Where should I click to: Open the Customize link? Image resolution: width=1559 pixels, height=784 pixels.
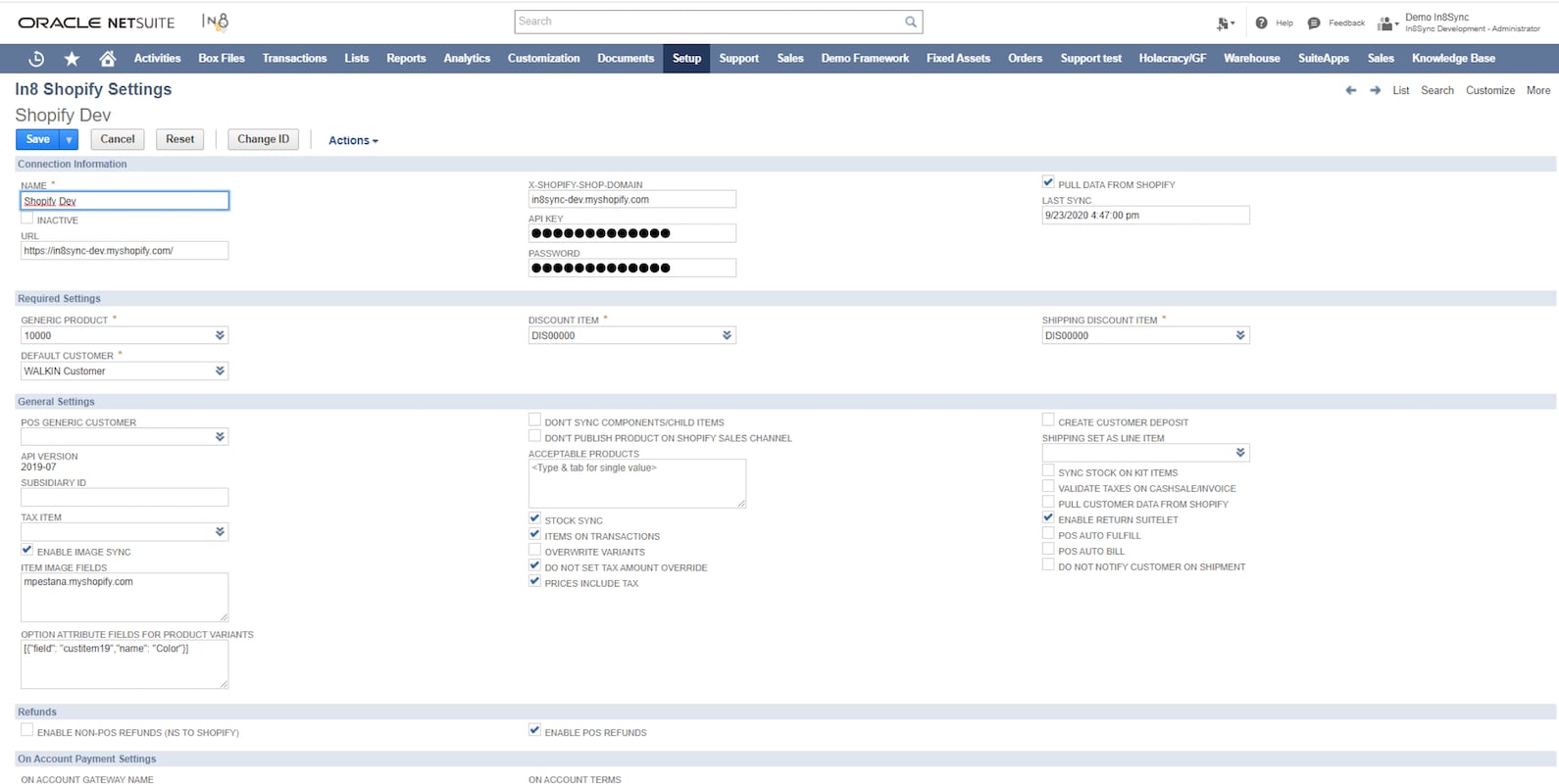1490,90
